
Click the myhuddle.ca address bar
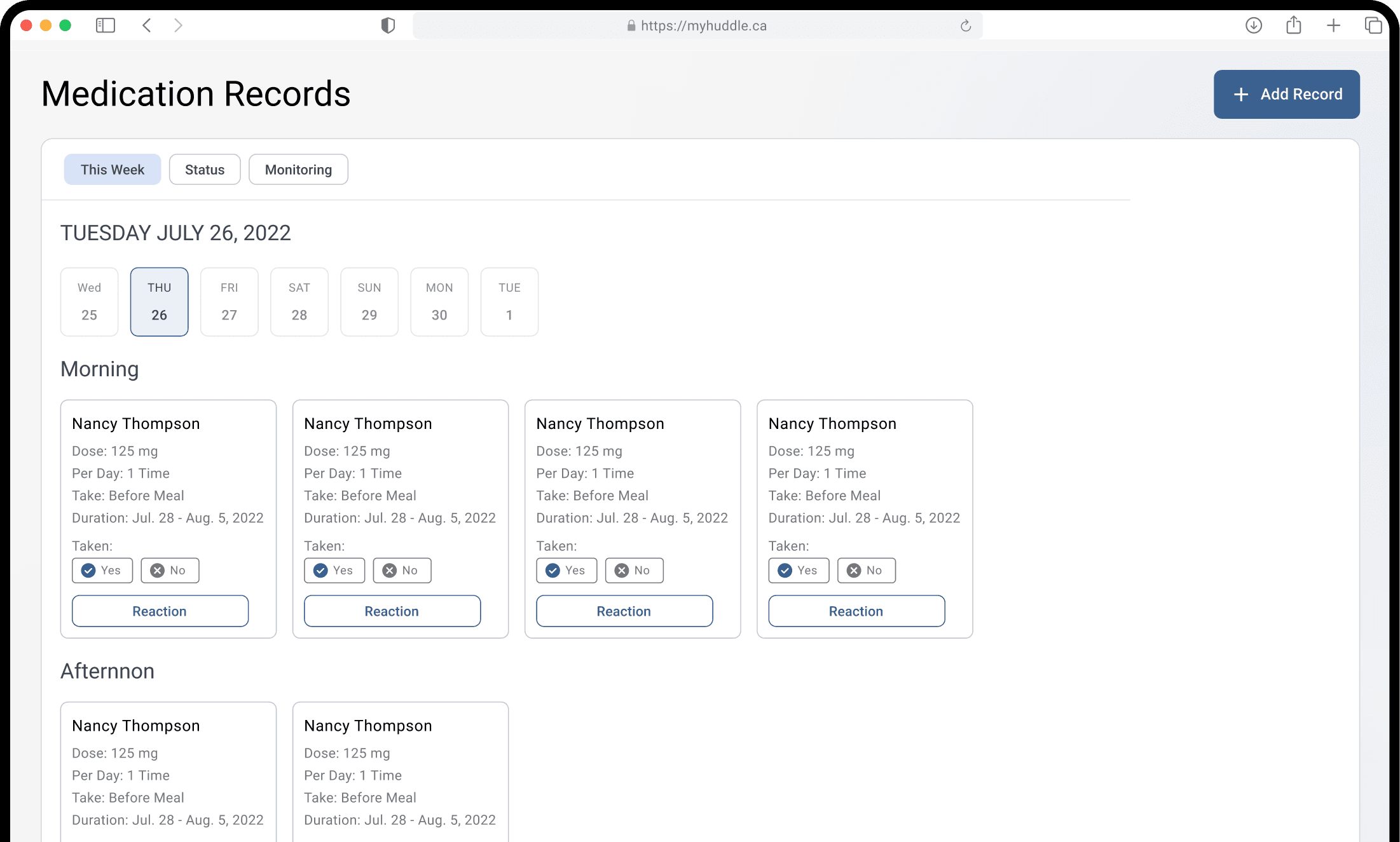coord(697,26)
